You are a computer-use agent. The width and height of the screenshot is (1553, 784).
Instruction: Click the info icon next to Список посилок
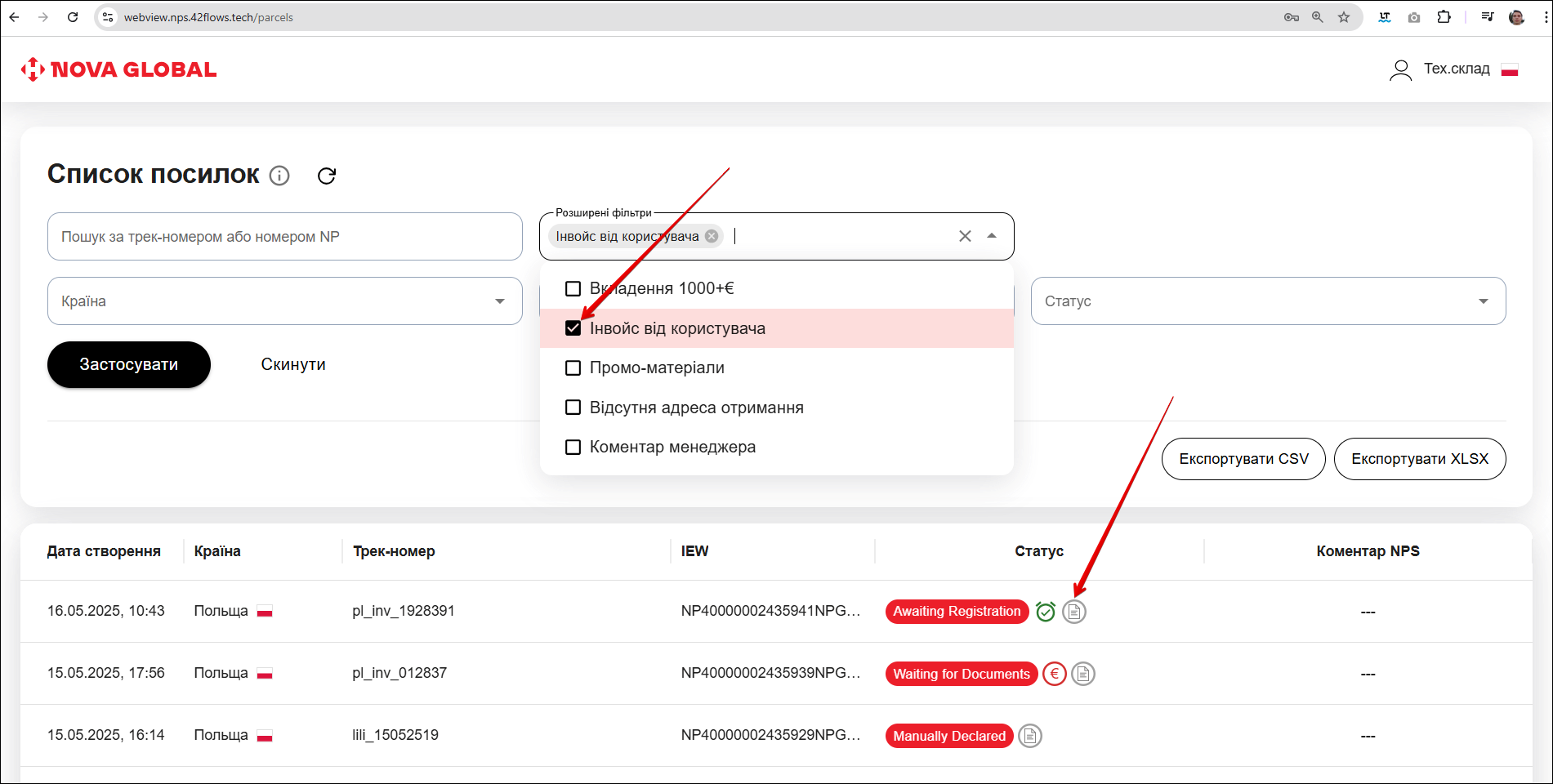coord(279,176)
